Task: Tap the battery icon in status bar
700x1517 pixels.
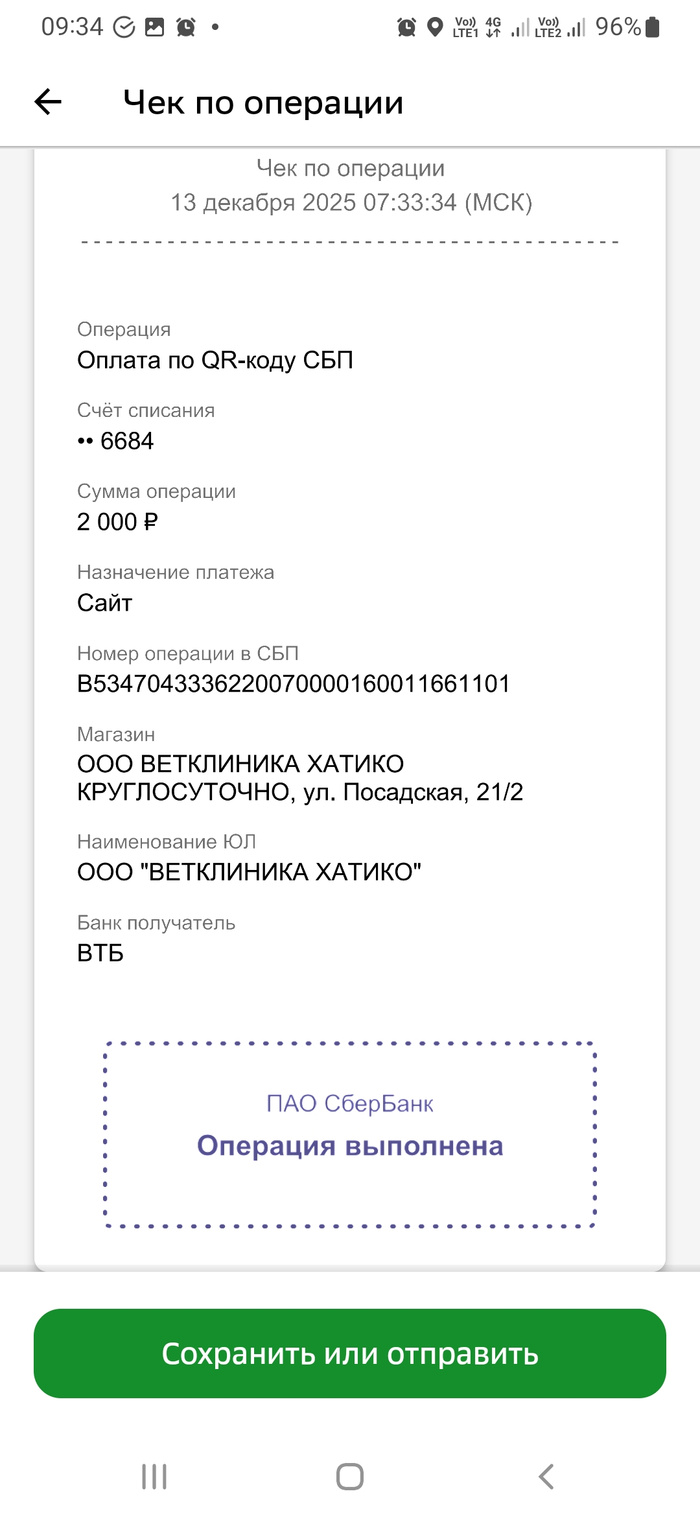Action: point(652,27)
